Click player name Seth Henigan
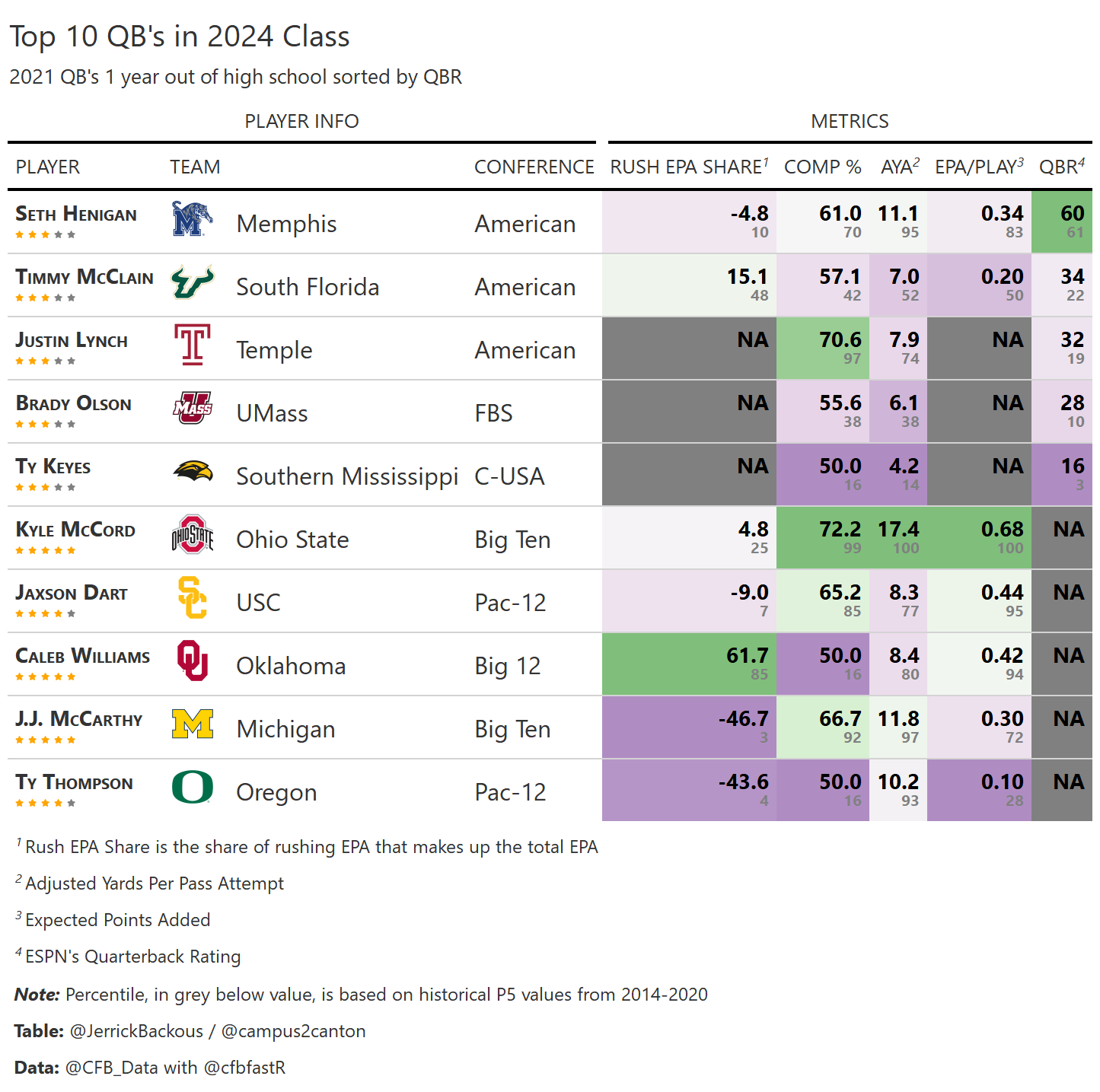The width and height of the screenshot is (1100, 1092). pyautogui.click(x=76, y=215)
